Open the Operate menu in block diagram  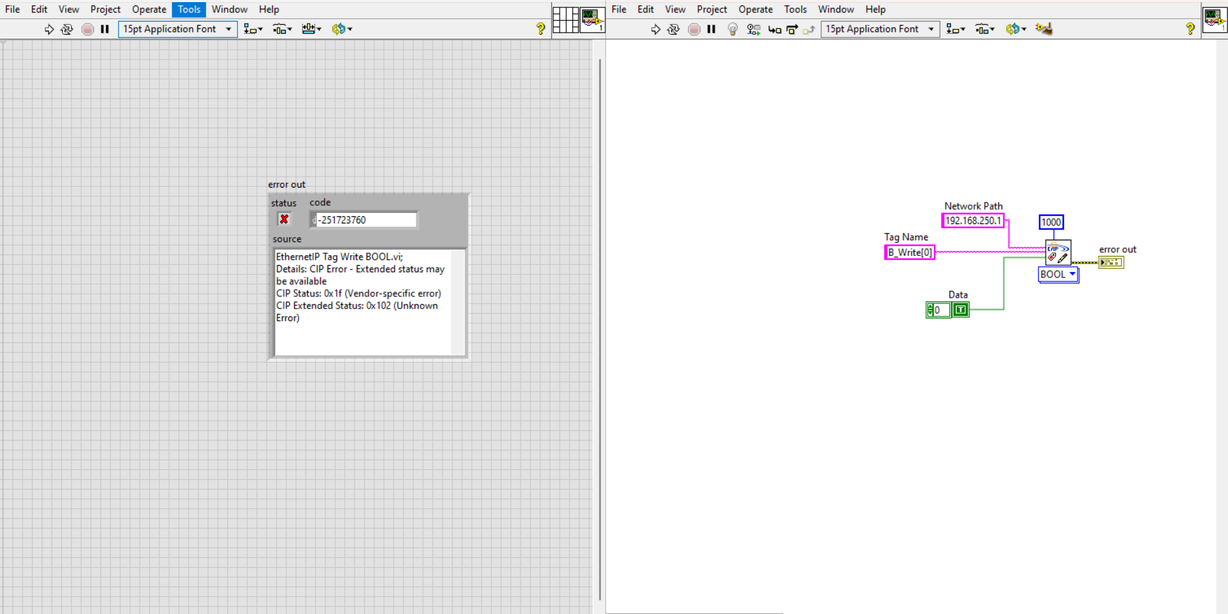755,9
